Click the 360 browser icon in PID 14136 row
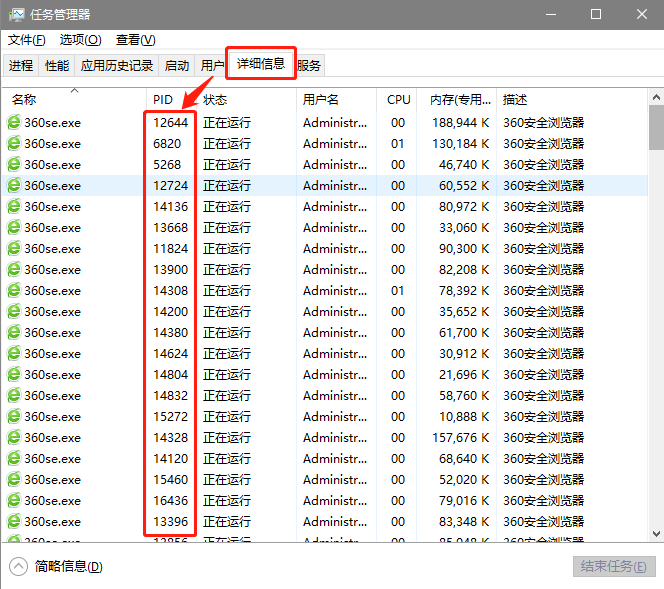The width and height of the screenshot is (664, 589). click(14, 206)
